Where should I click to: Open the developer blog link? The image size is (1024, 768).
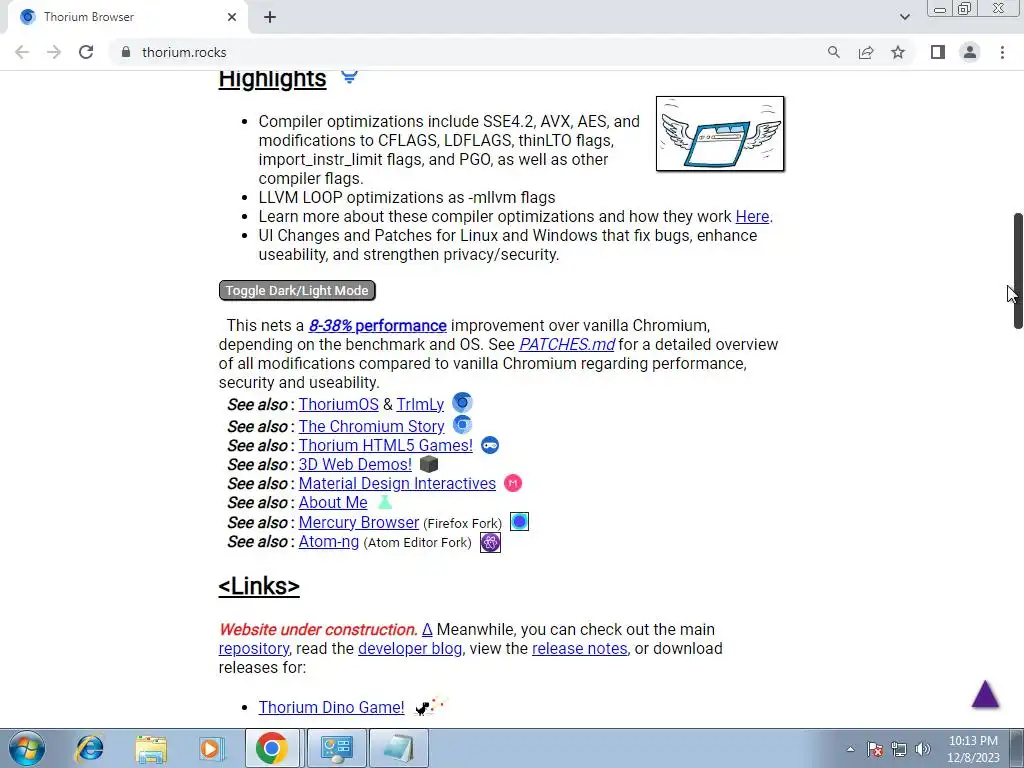click(x=410, y=648)
